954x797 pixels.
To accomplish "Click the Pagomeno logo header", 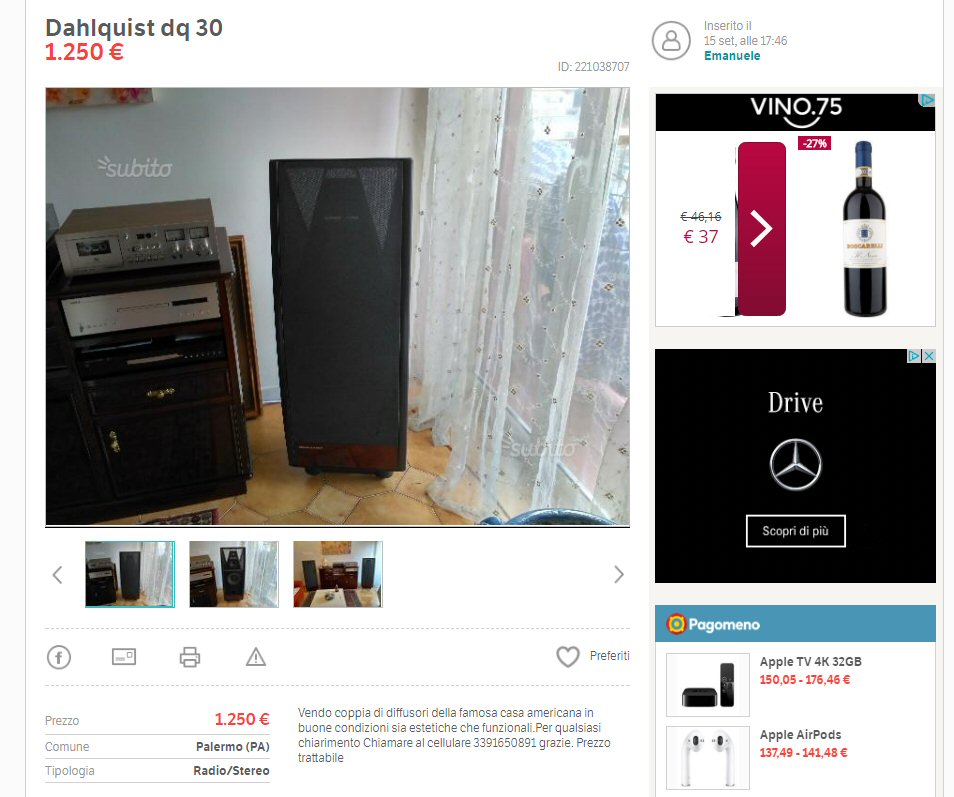I will [x=713, y=624].
